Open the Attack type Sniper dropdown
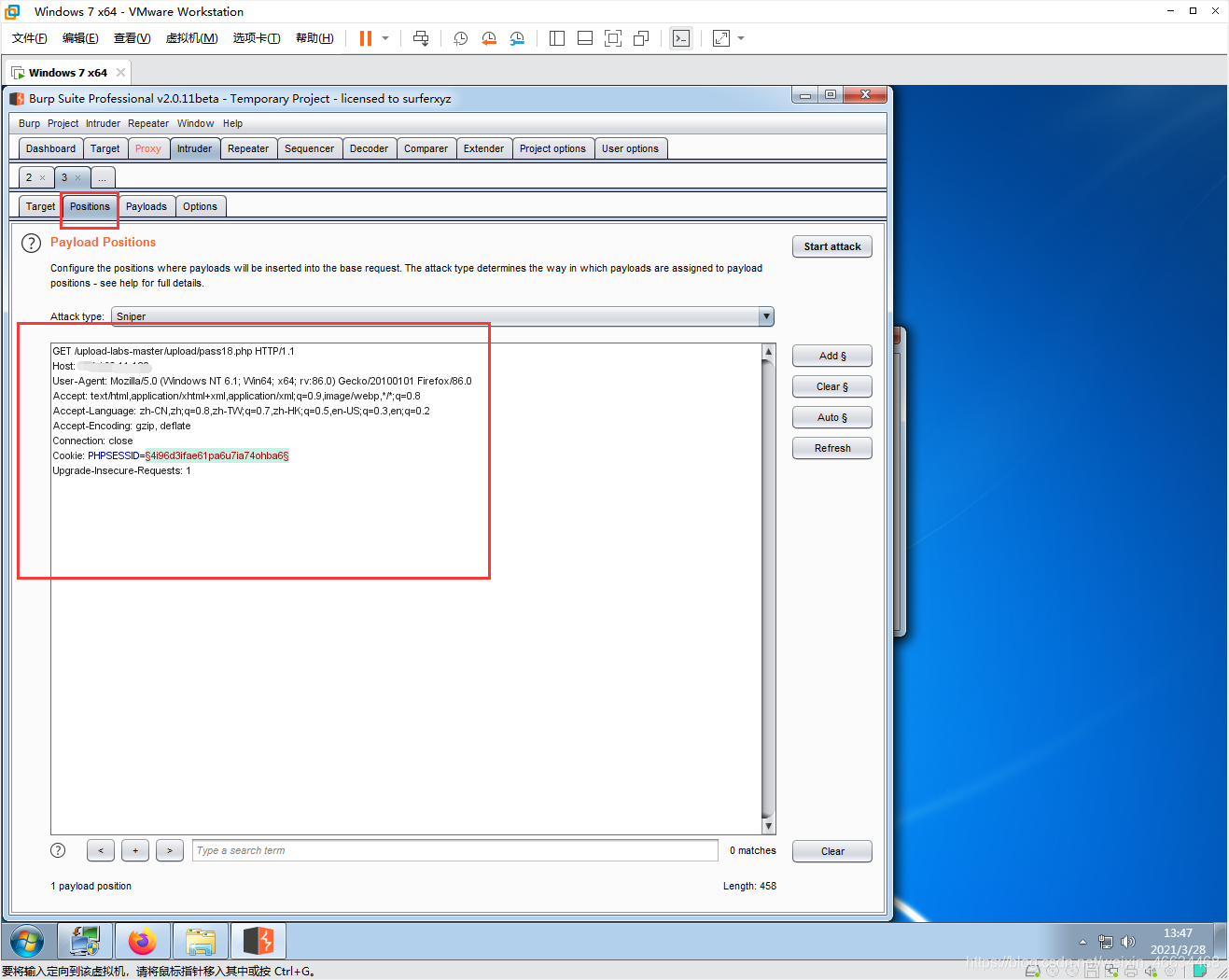This screenshot has height=980, width=1229. [442, 316]
